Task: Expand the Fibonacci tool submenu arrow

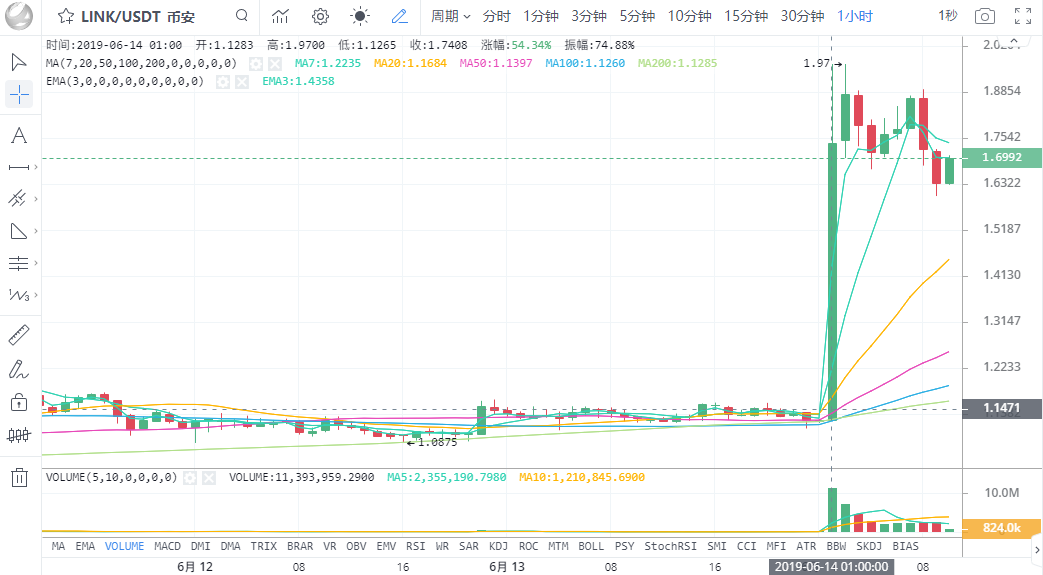Action: pyautogui.click(x=36, y=263)
